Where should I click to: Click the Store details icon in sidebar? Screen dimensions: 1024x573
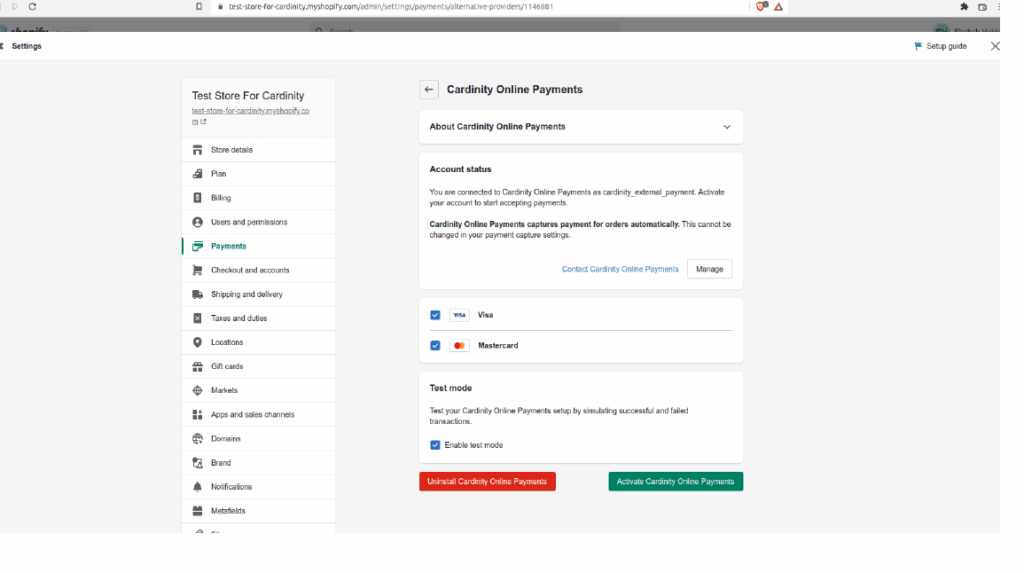(198, 150)
